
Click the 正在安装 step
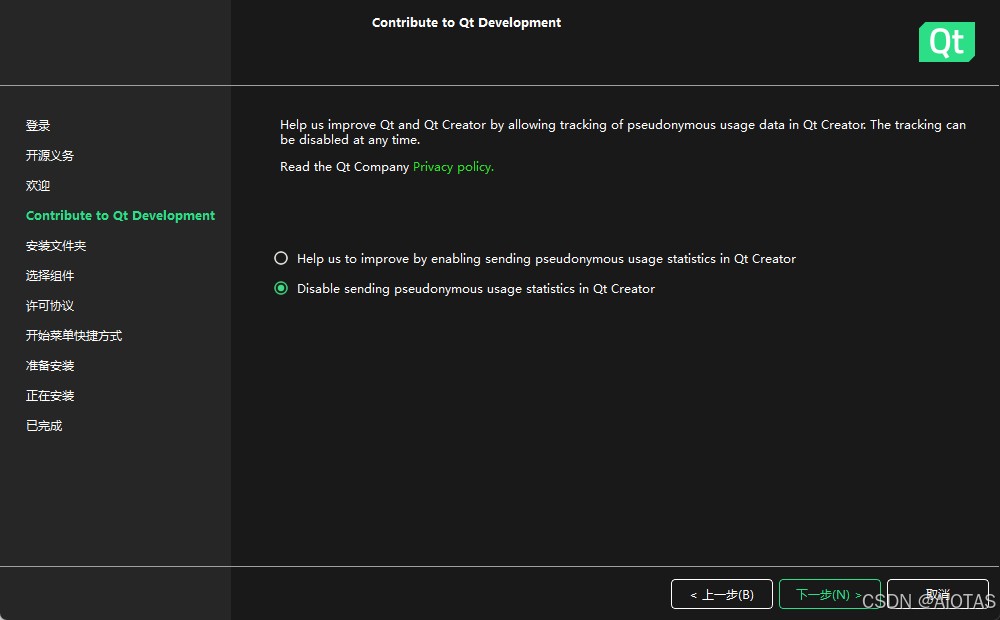(x=50, y=396)
